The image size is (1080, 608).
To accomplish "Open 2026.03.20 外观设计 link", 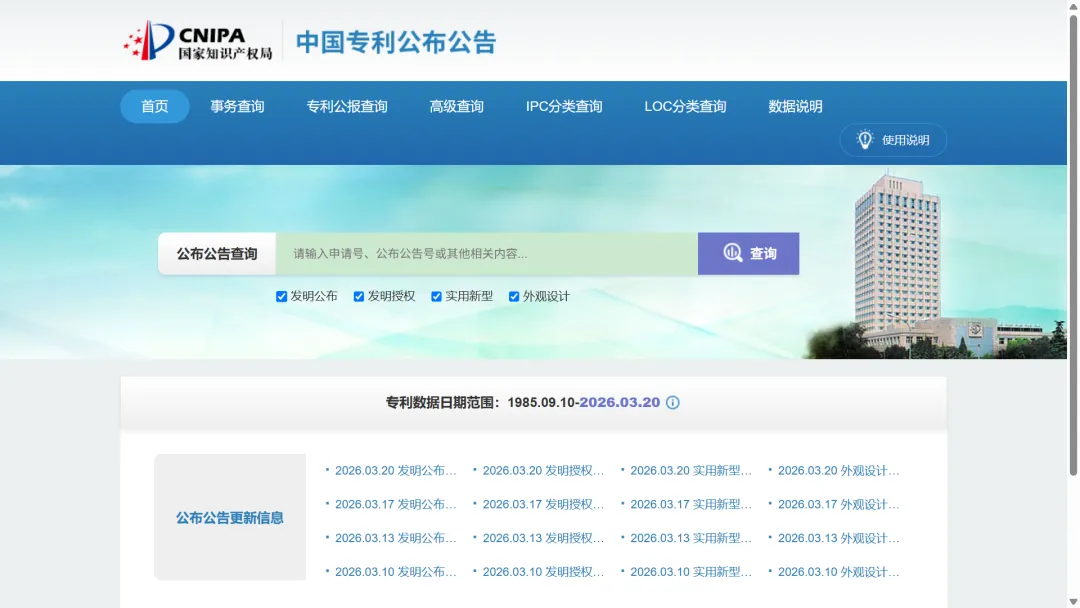I will [838, 470].
